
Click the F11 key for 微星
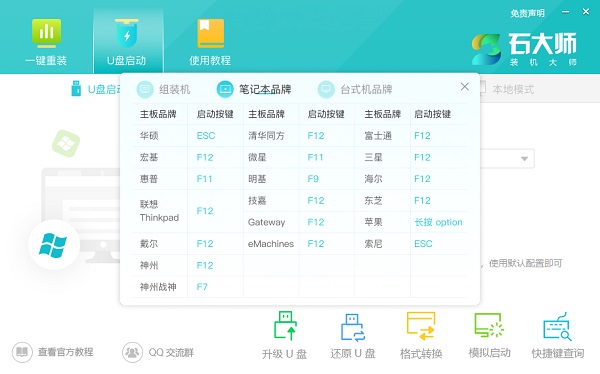[315, 157]
